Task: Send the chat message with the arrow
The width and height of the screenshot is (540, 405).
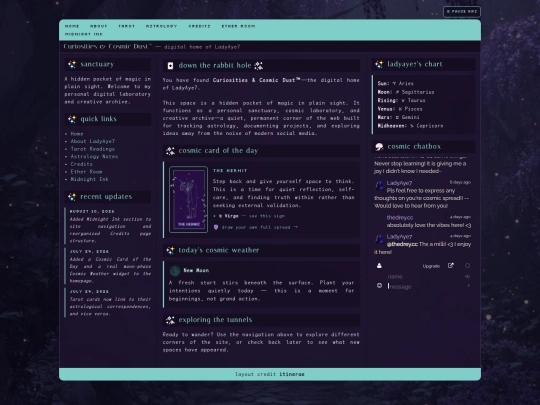Action: (468, 285)
